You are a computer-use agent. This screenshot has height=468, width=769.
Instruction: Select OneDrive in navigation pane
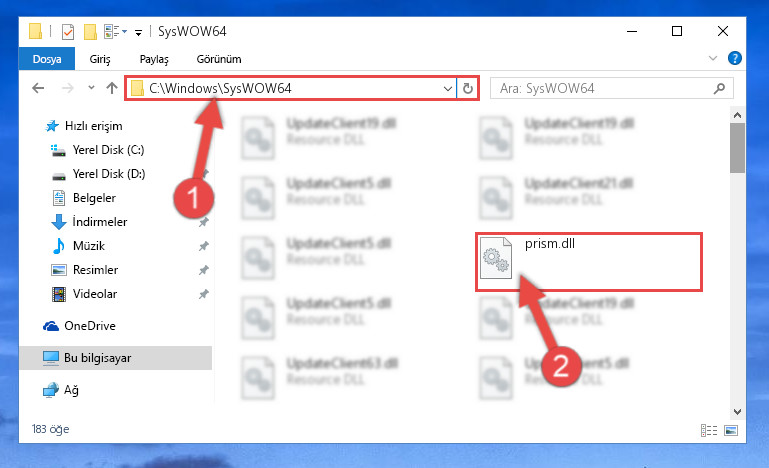(90, 326)
